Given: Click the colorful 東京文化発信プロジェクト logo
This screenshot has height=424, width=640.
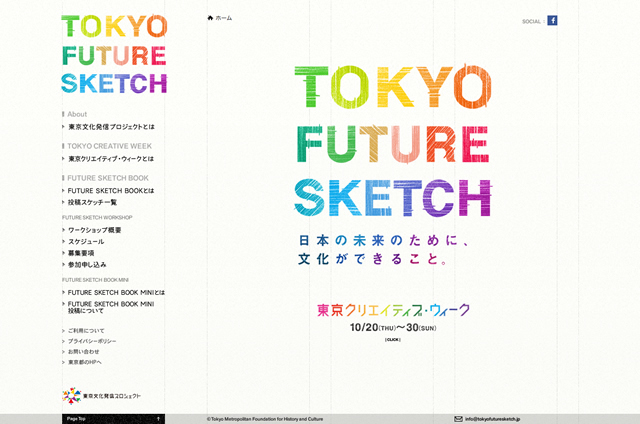Looking at the screenshot, I should coord(101,395).
